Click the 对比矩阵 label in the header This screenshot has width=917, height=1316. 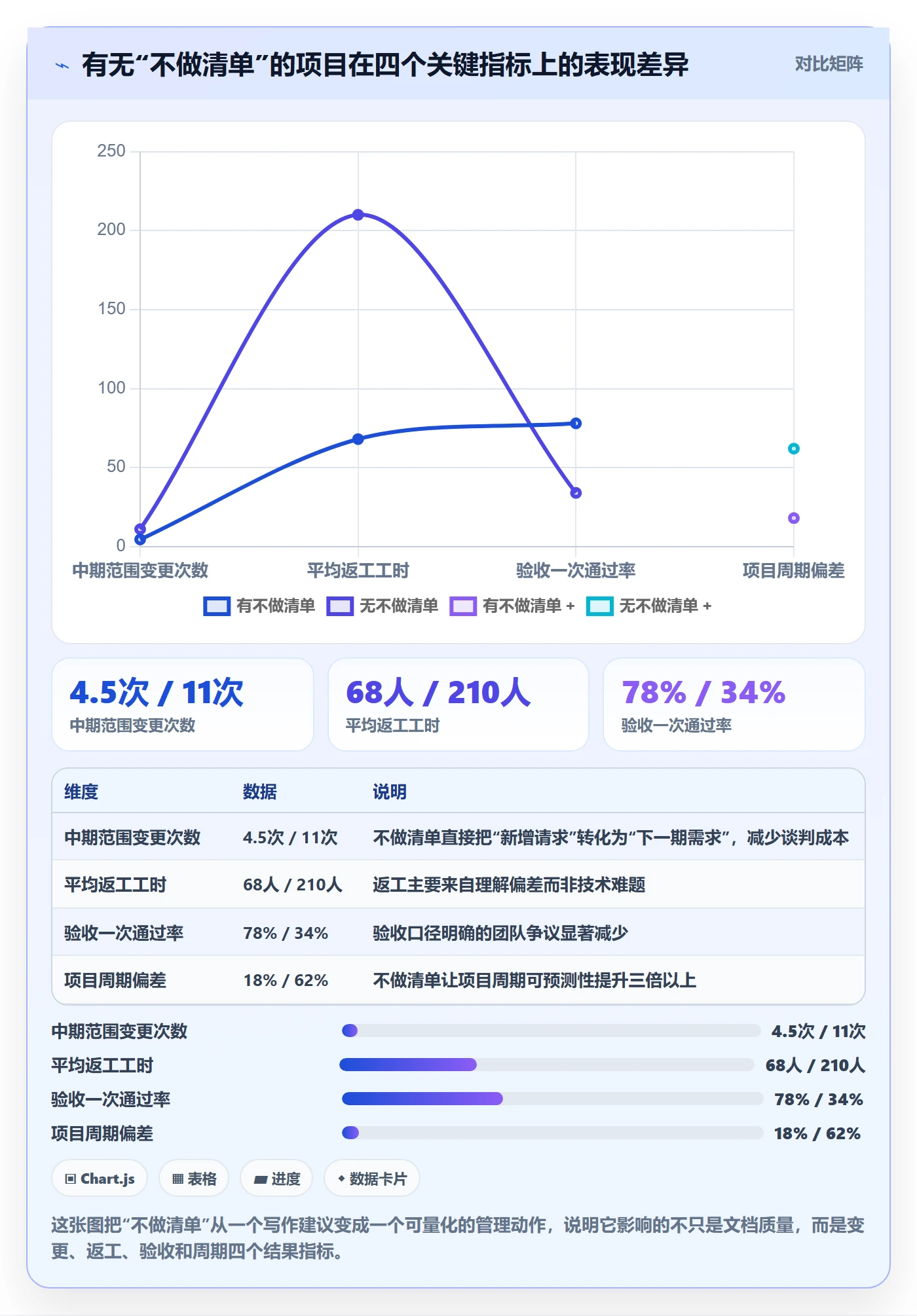pyautogui.click(x=829, y=64)
